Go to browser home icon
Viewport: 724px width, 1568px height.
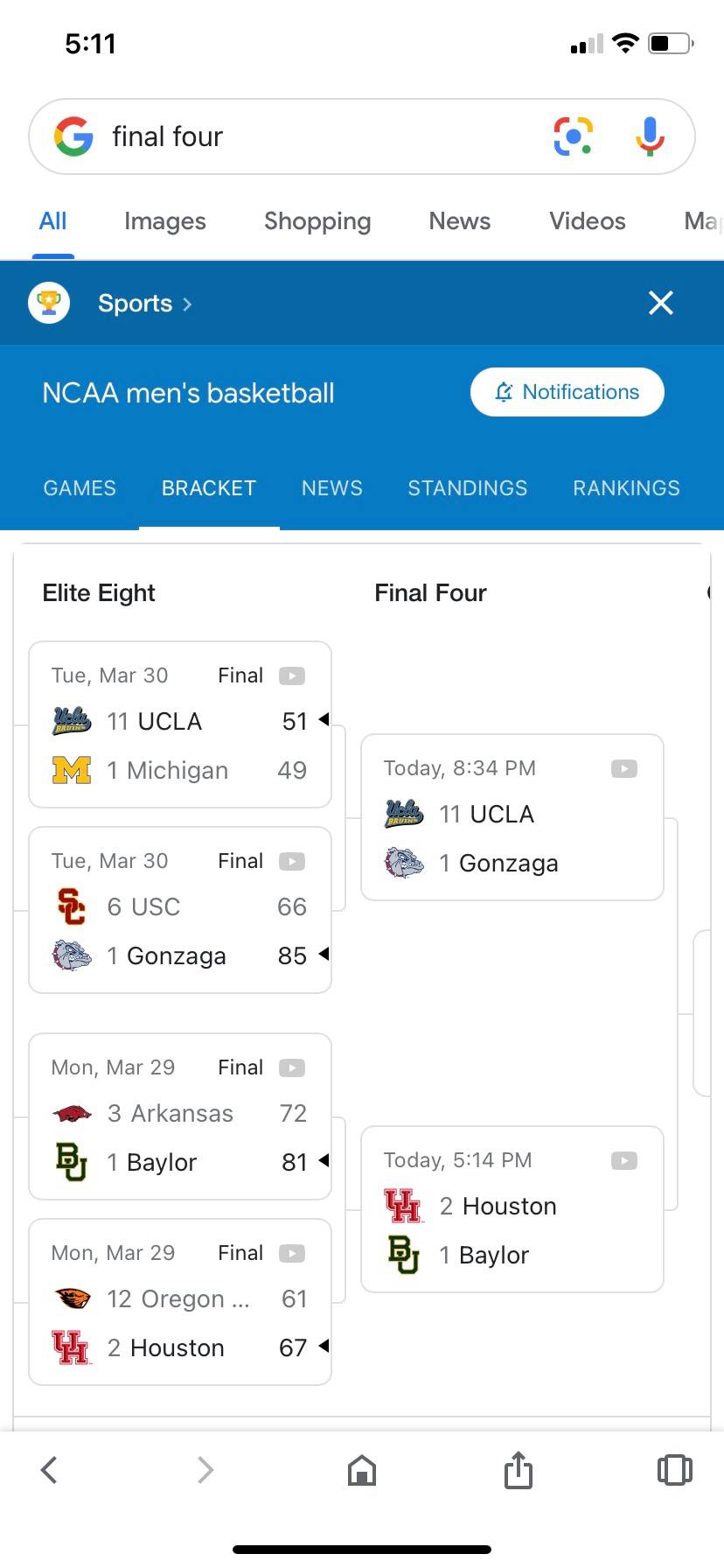click(362, 1469)
